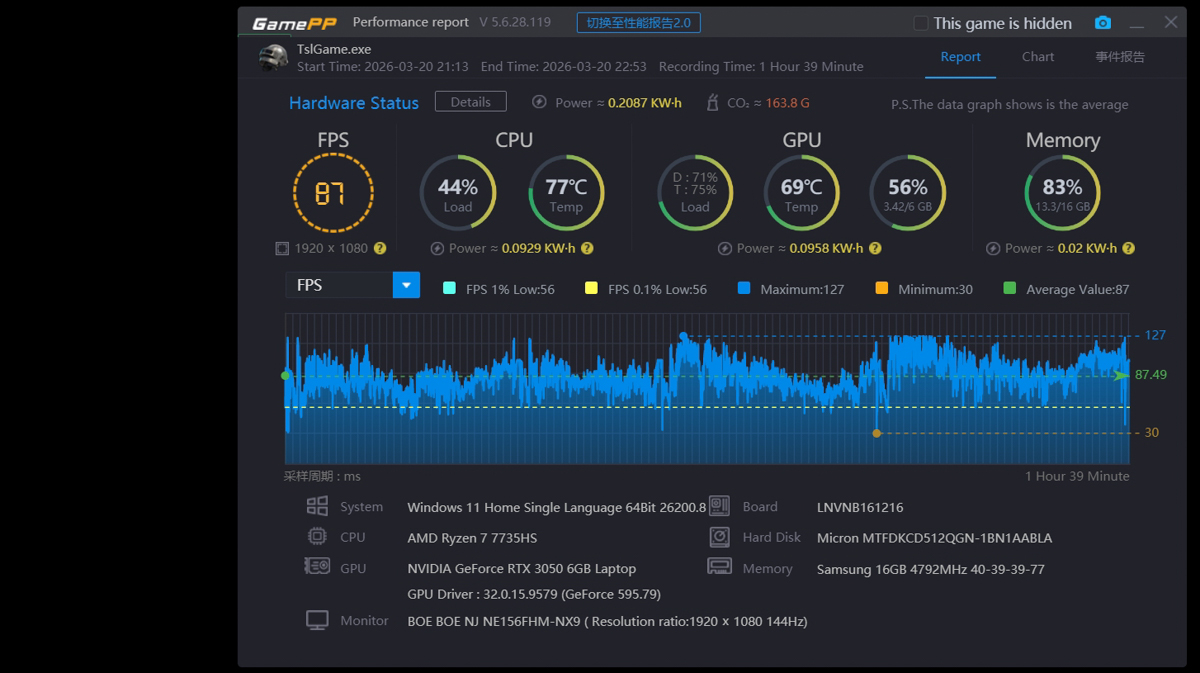Click the Details button next to Hardware Status
1200x673 pixels.
pyautogui.click(x=470, y=101)
